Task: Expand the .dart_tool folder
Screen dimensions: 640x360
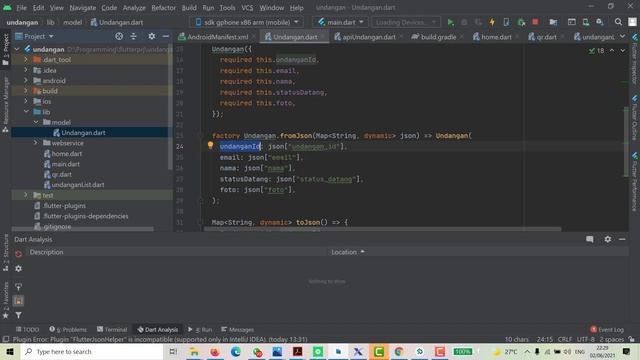Action: [26, 60]
